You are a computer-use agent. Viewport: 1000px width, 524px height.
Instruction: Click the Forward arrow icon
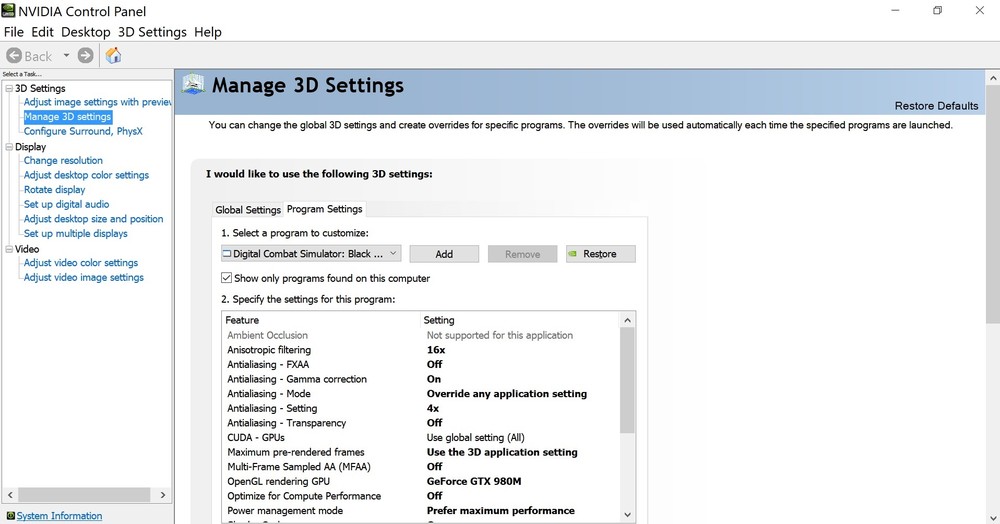coord(86,56)
